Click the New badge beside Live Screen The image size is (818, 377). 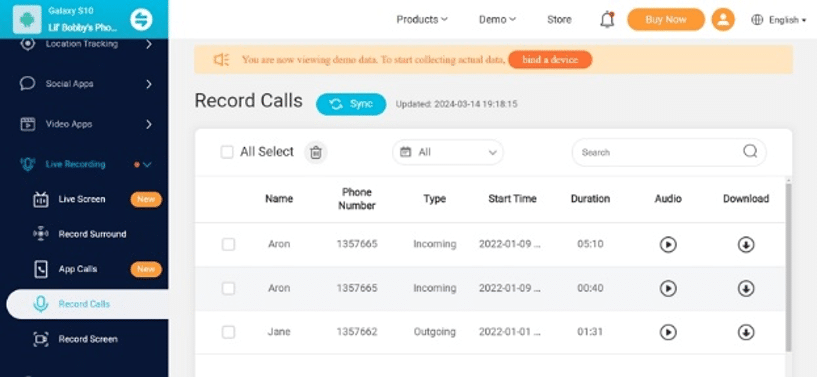(146, 199)
